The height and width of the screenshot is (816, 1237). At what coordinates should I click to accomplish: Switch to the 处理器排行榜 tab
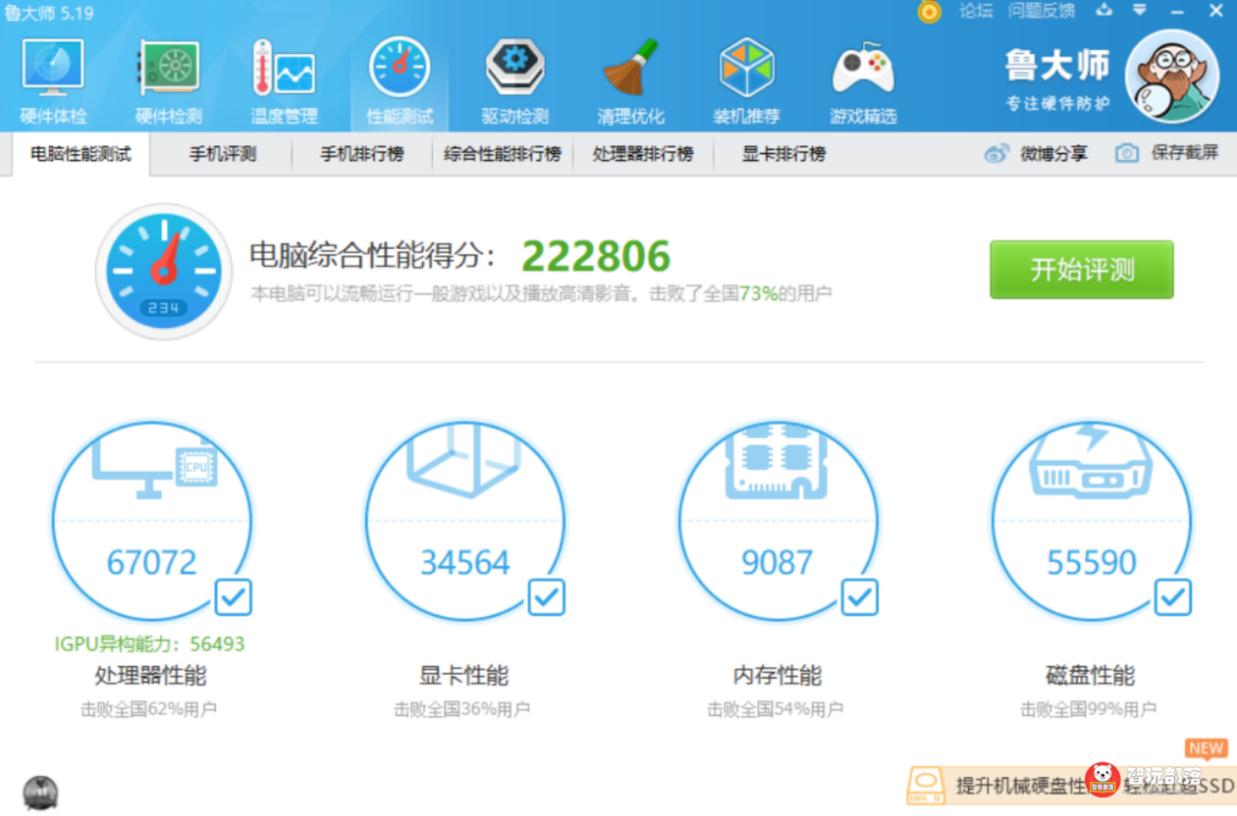[x=643, y=154]
